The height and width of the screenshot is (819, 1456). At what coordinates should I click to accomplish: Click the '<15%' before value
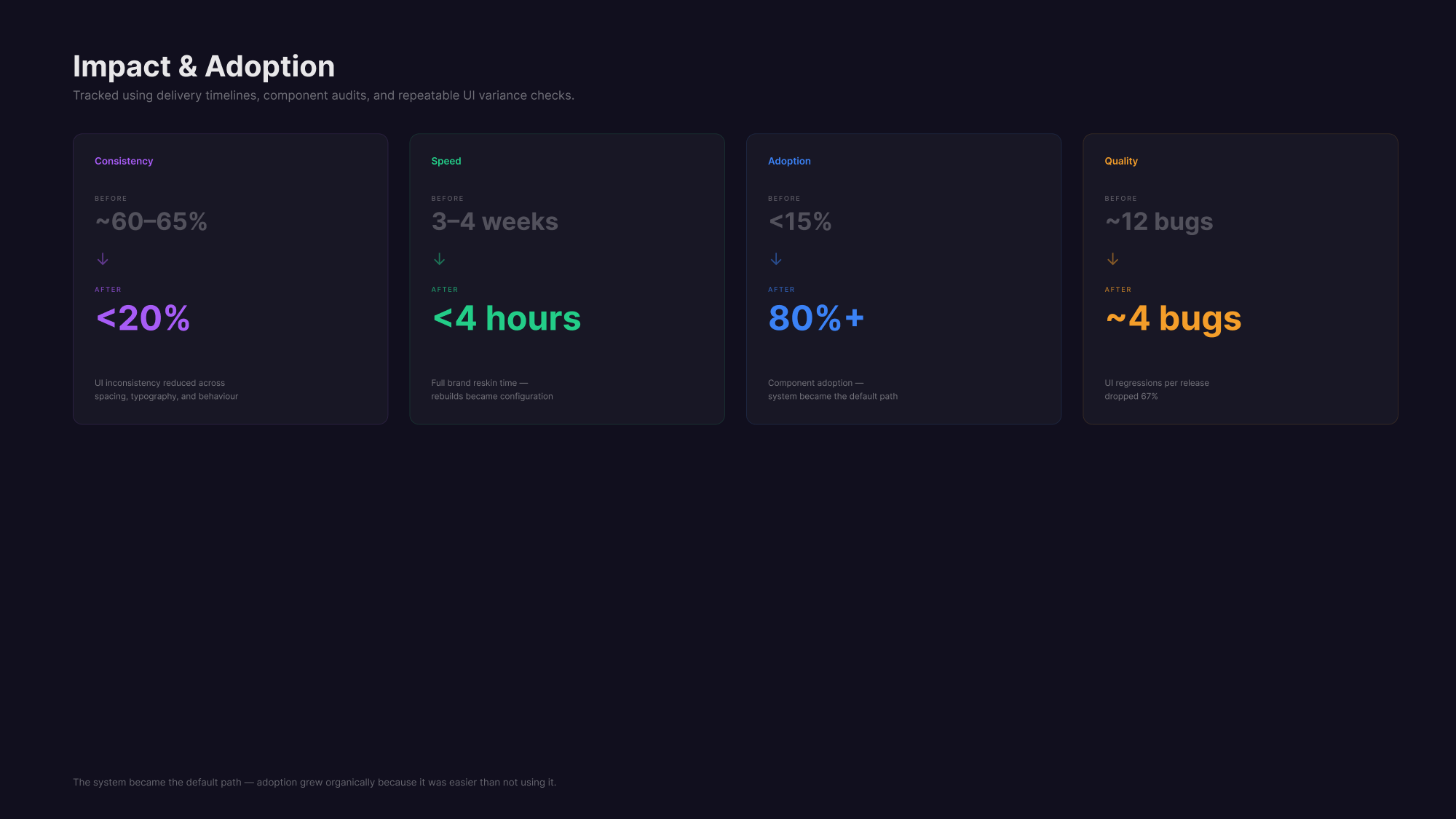pyautogui.click(x=800, y=221)
